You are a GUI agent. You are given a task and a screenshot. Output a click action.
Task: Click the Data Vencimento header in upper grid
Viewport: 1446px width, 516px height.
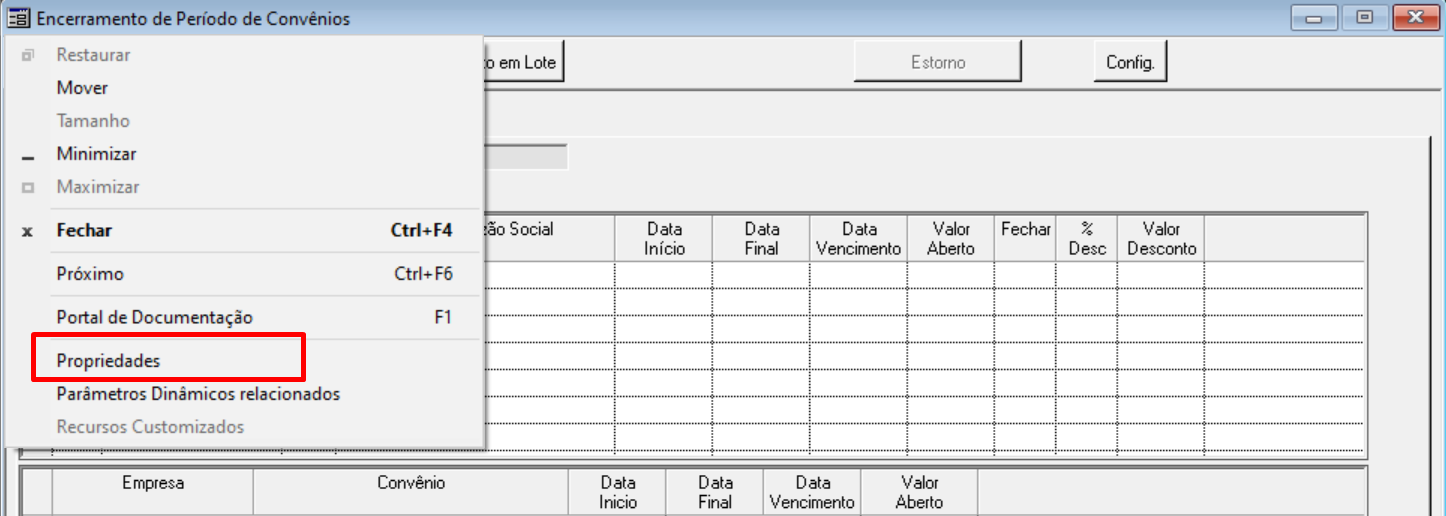point(859,239)
